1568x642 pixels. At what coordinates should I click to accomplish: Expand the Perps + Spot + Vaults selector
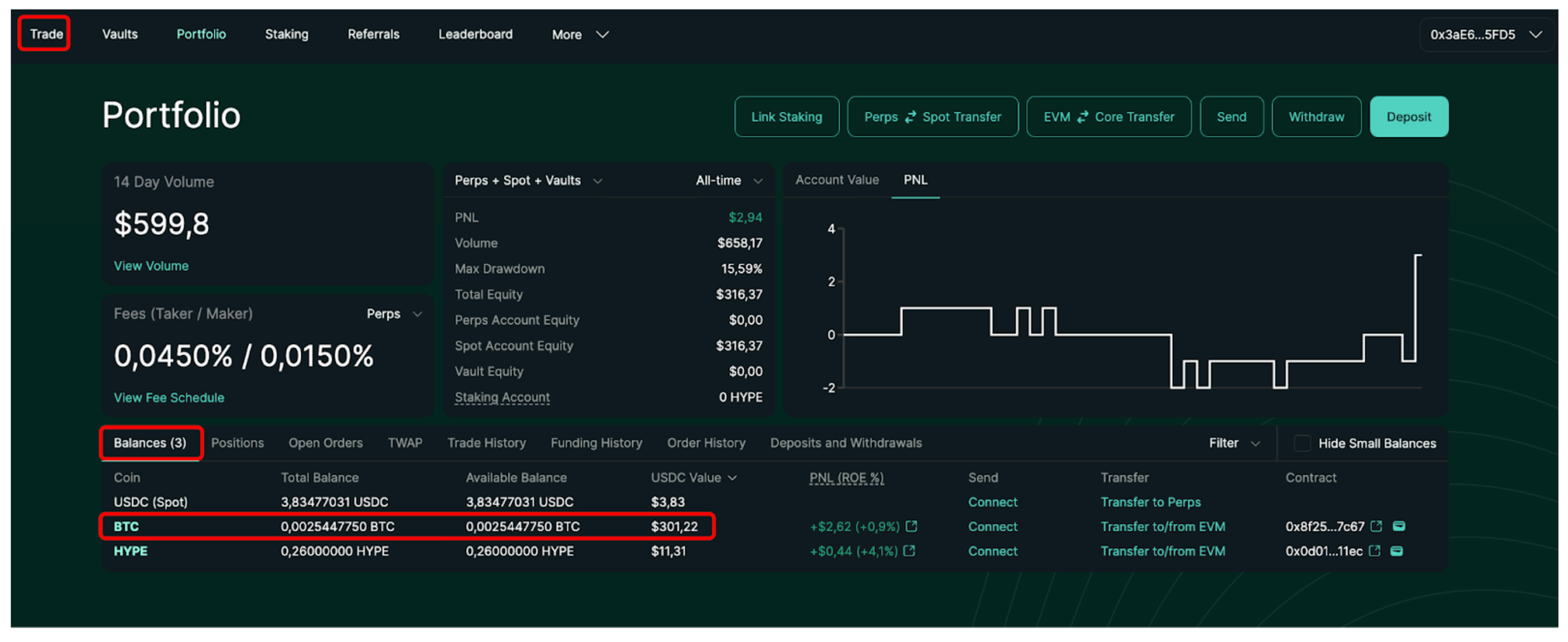[x=528, y=181]
